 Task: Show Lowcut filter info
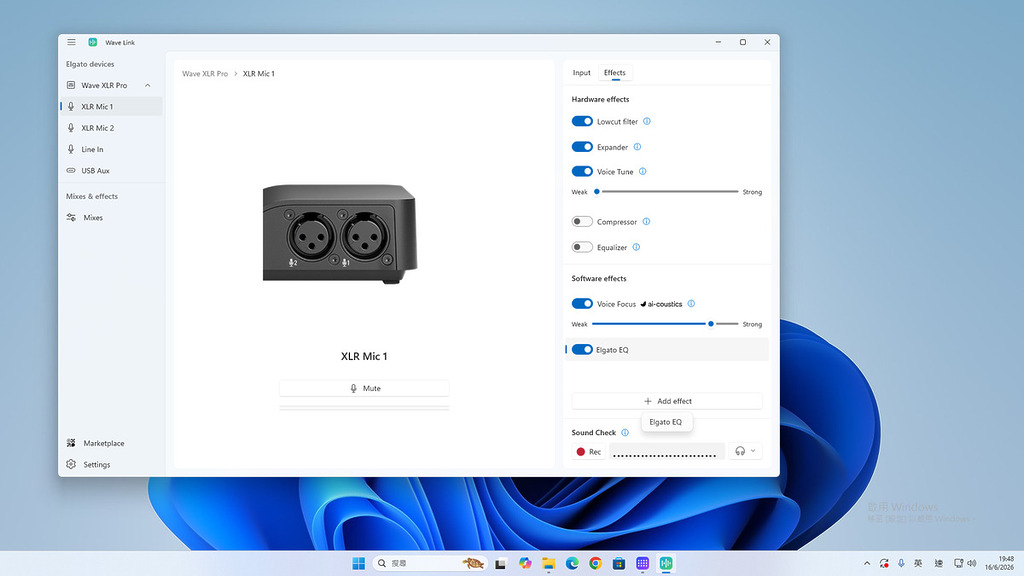coord(647,121)
